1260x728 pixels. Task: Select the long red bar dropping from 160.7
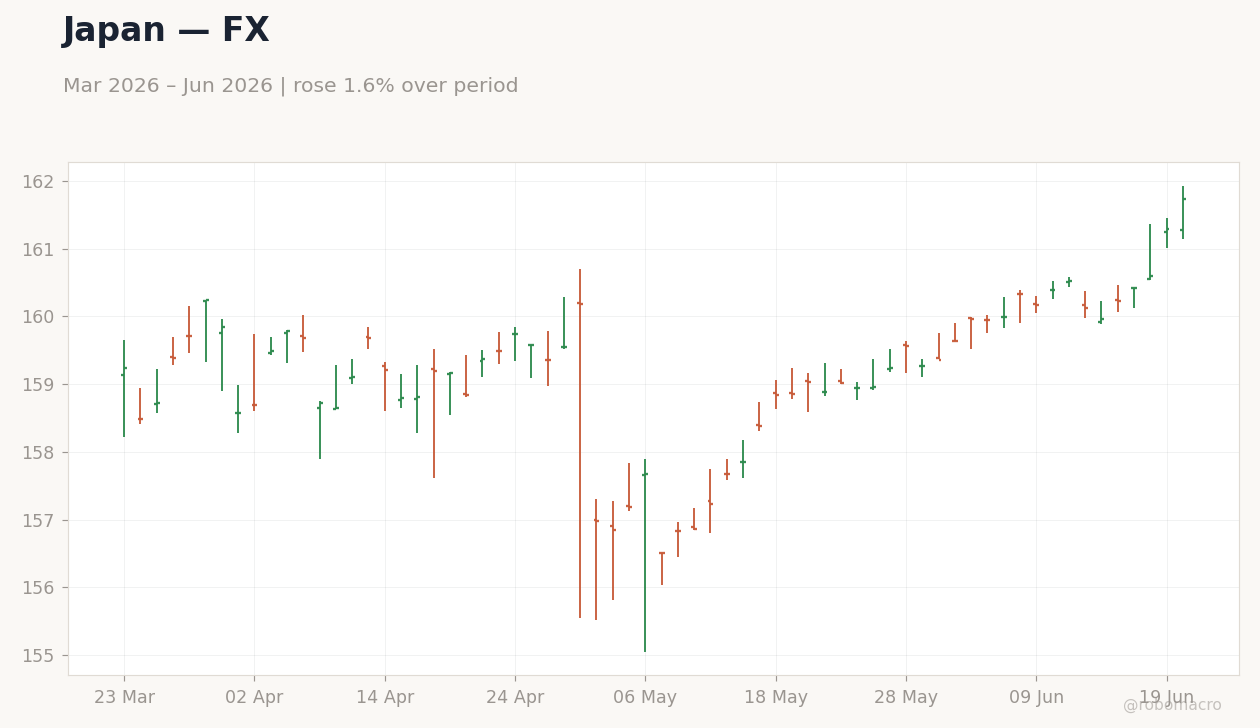[580, 443]
